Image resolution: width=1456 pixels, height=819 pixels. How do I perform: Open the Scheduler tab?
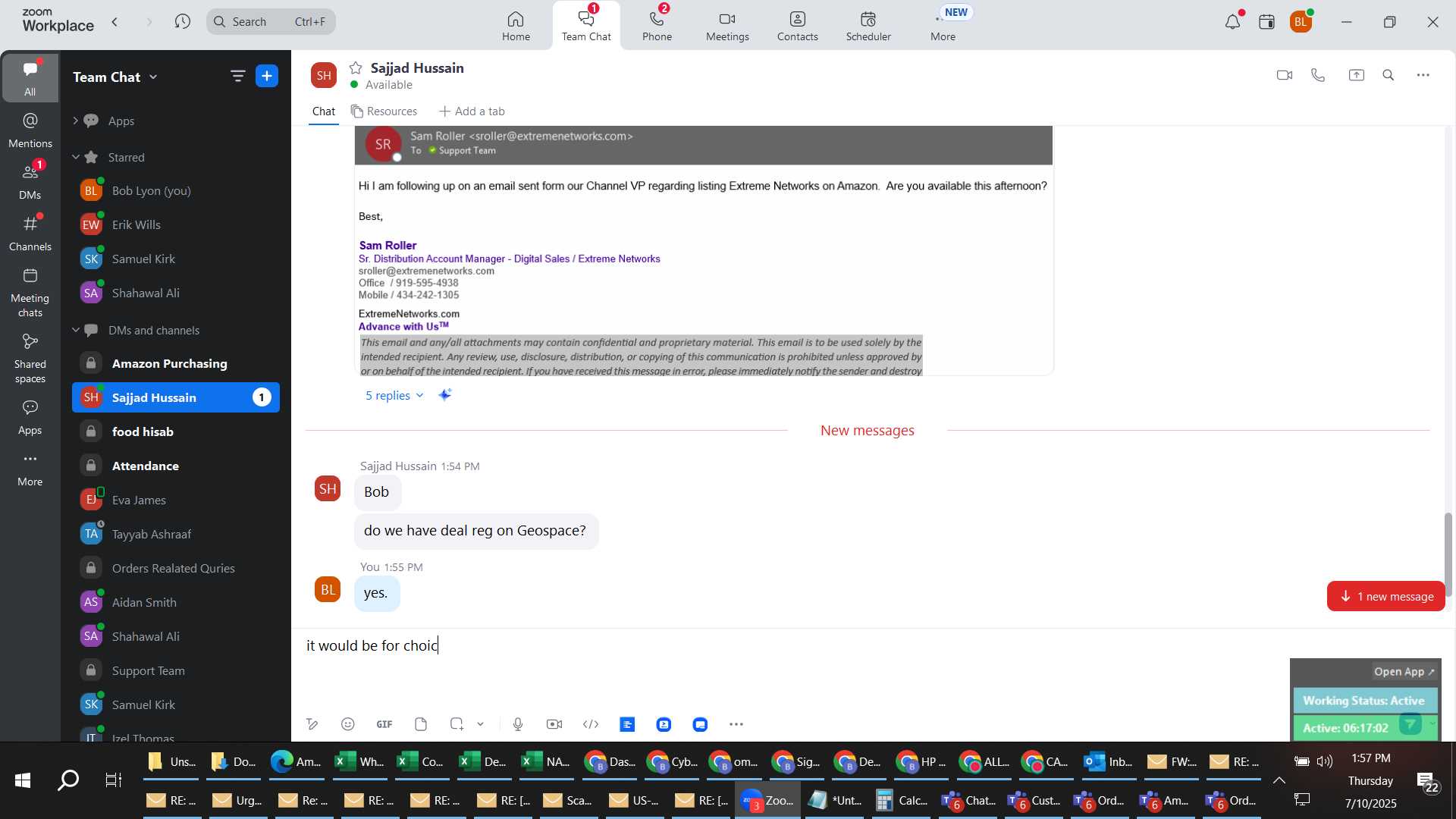pyautogui.click(x=868, y=26)
